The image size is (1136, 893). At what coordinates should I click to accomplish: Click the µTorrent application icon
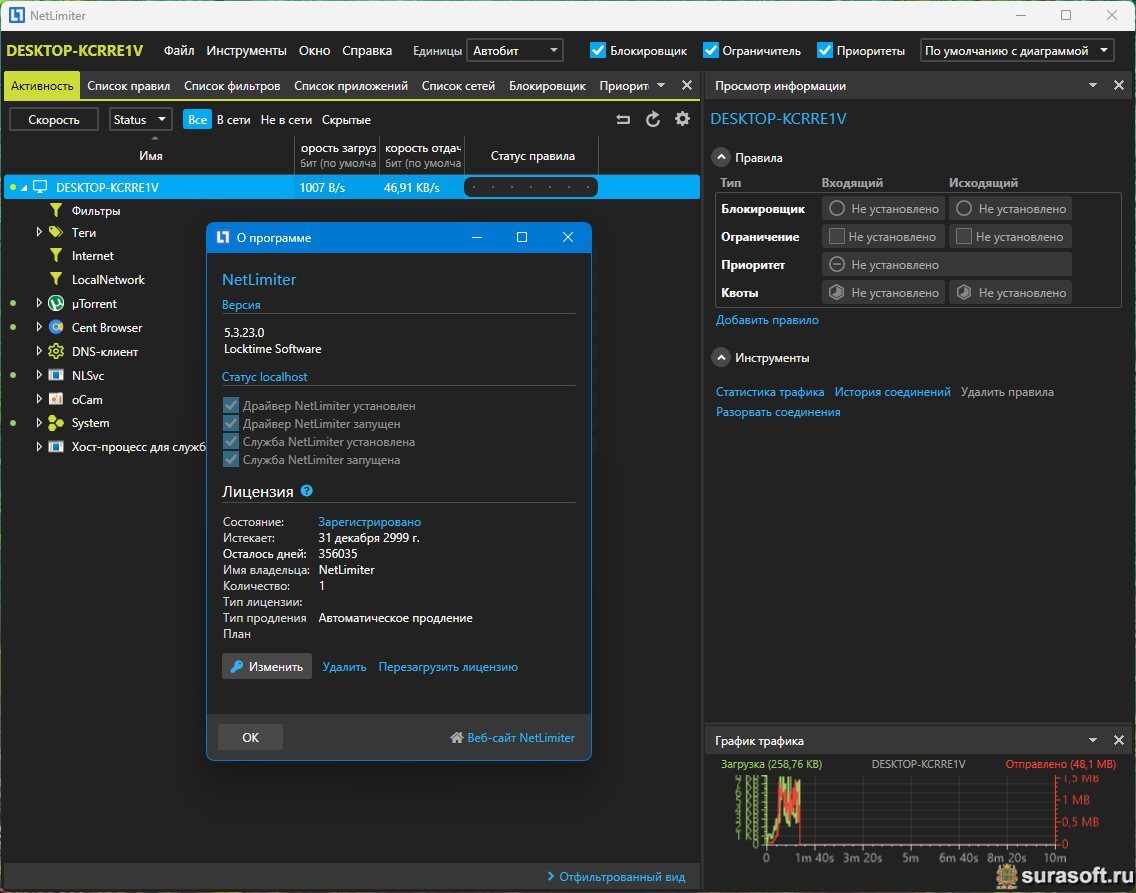click(56, 303)
